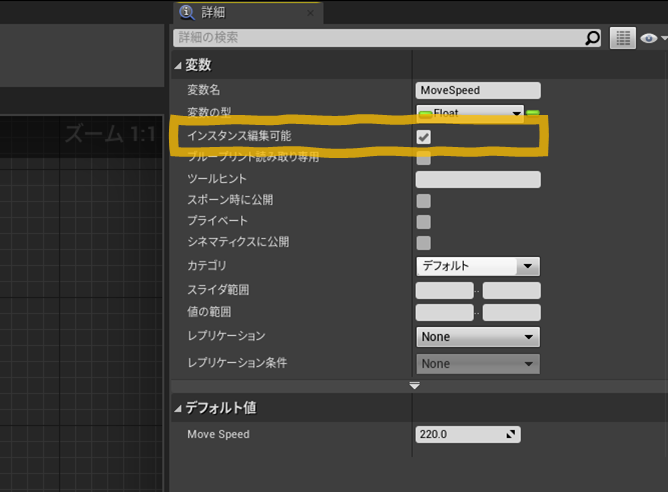The width and height of the screenshot is (668, 492).
Task: Click the スライダ範囲 maximum field
Action: click(x=512, y=291)
